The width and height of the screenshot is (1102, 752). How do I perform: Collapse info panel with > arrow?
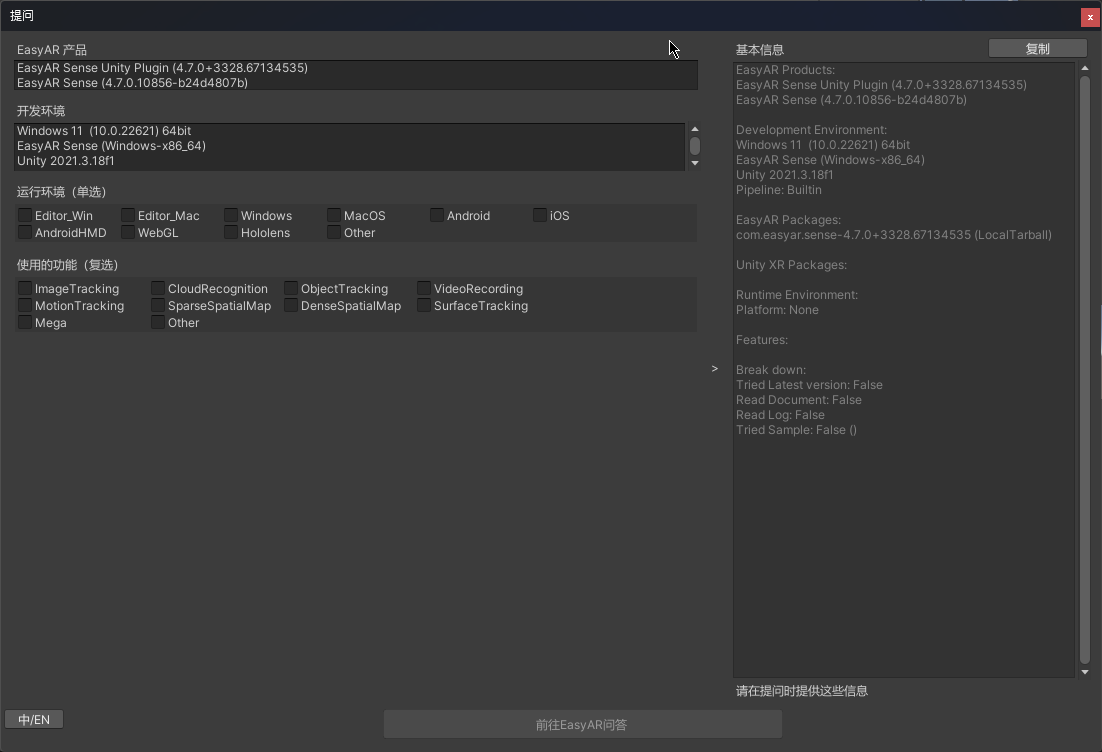pos(714,369)
